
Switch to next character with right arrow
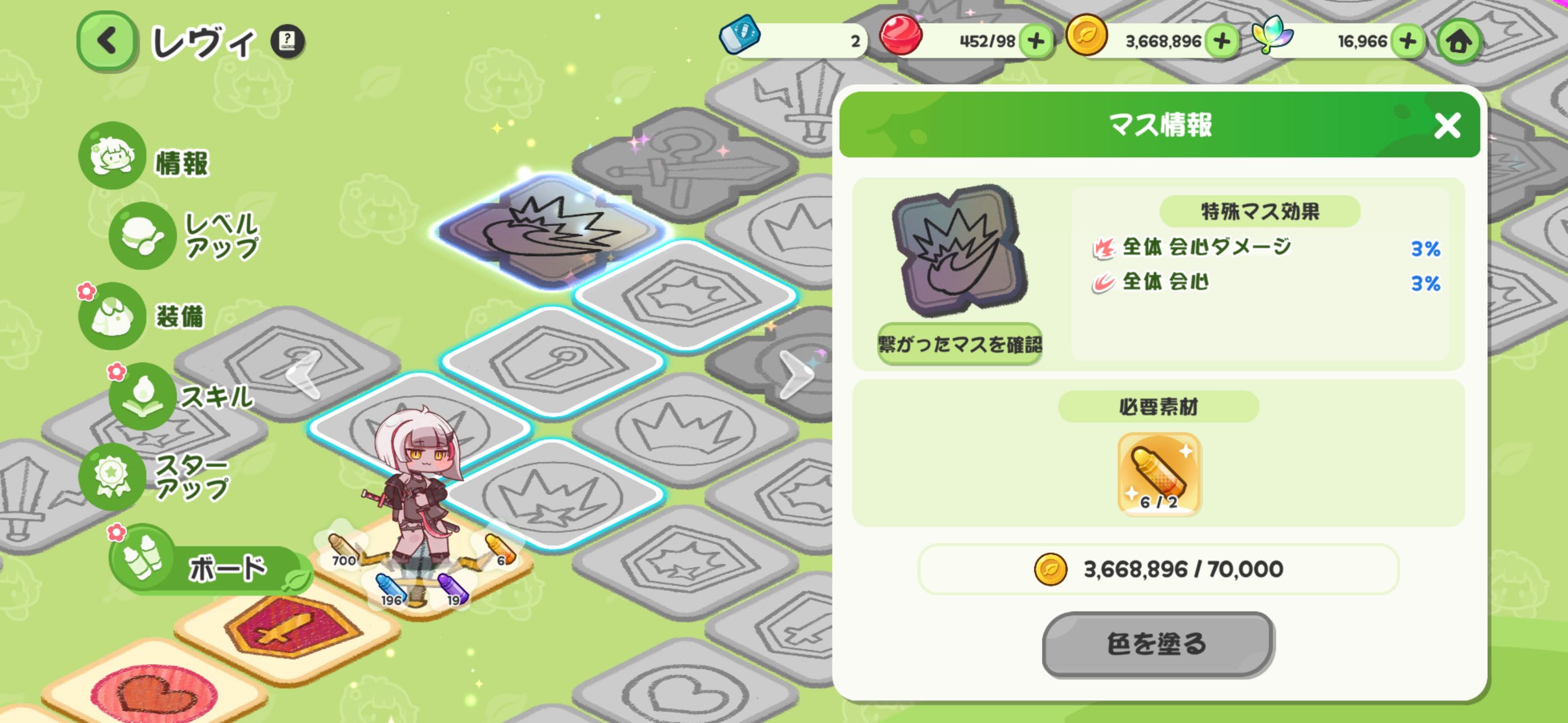point(796,376)
